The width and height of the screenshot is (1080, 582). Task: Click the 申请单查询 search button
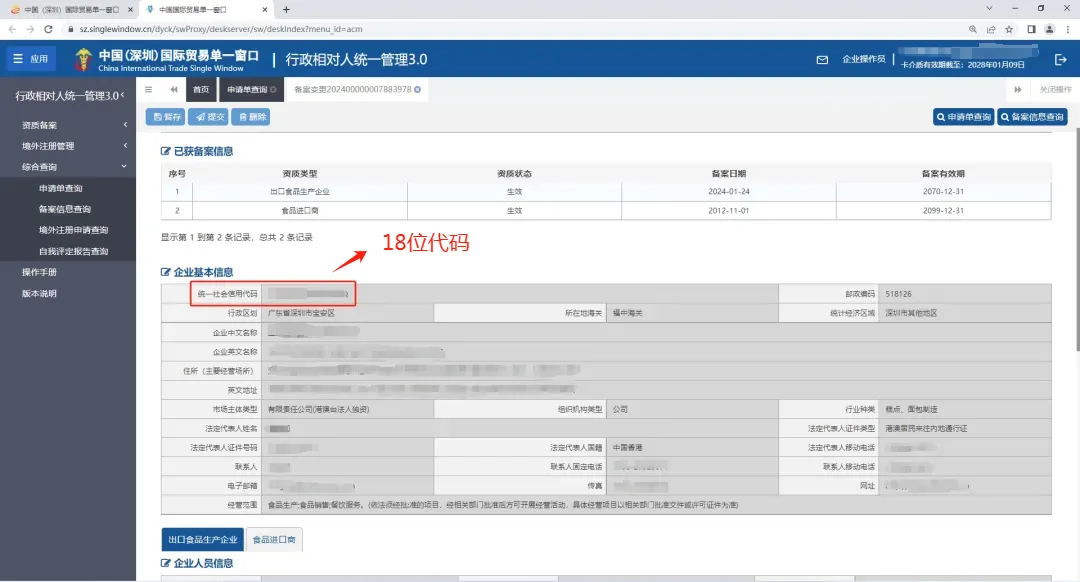[x=964, y=117]
